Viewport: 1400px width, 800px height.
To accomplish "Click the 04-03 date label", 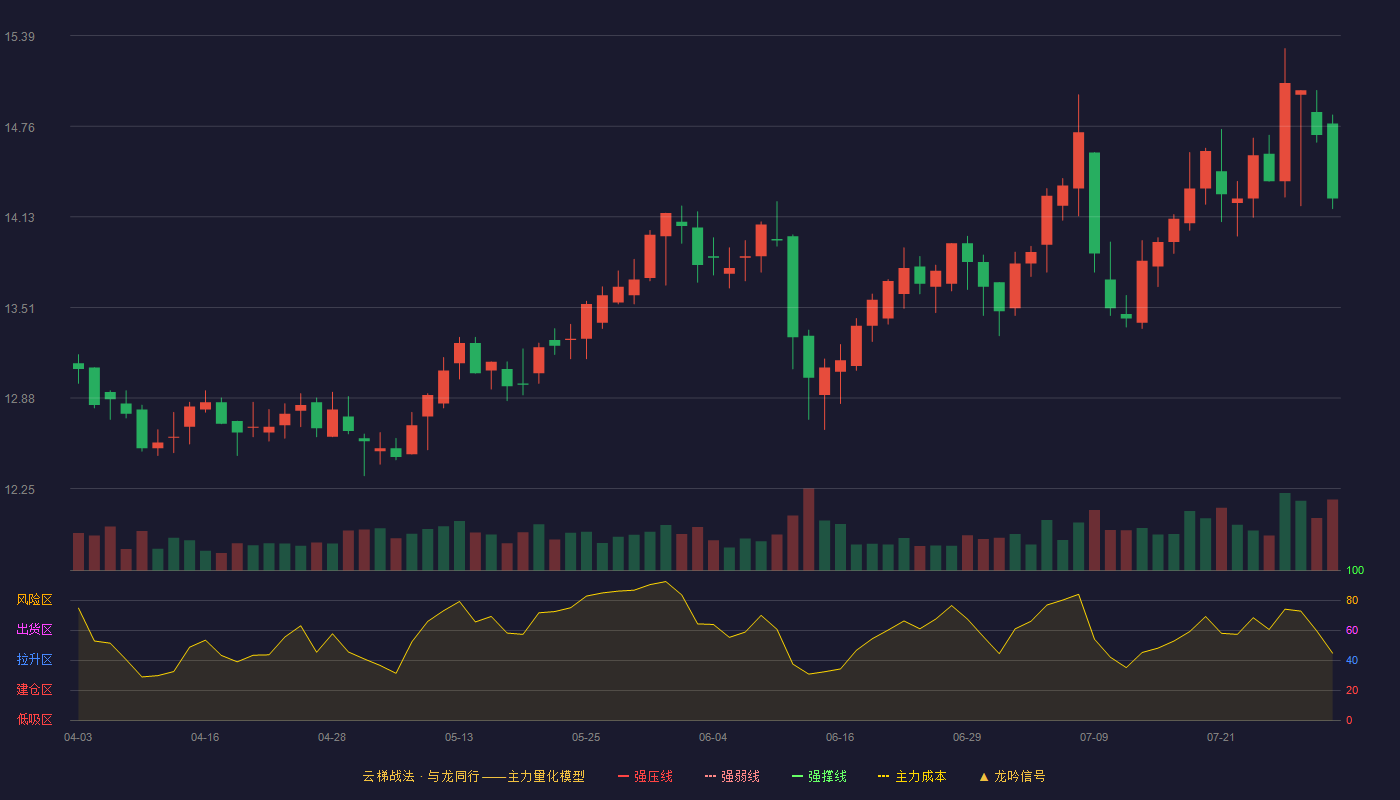I will pos(78,738).
